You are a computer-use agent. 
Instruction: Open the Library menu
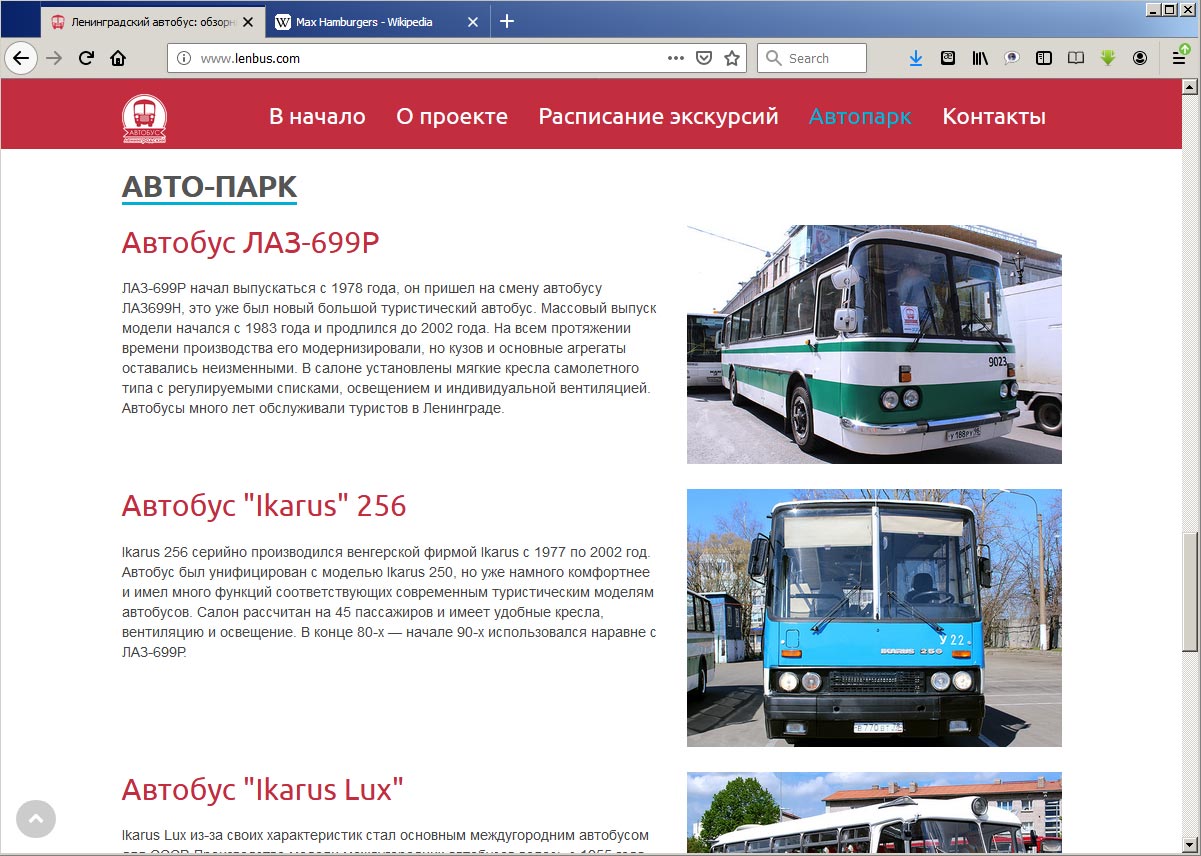980,58
